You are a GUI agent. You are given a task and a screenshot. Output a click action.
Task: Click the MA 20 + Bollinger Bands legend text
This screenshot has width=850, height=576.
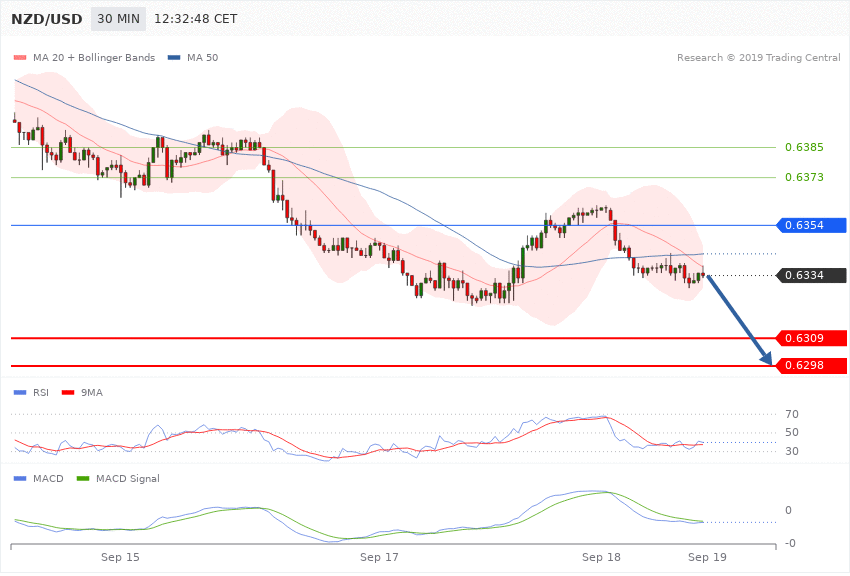(x=94, y=57)
